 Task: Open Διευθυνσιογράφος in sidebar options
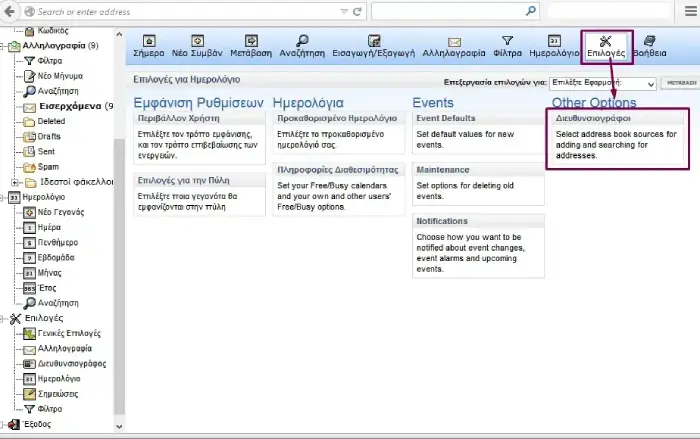tap(72, 364)
